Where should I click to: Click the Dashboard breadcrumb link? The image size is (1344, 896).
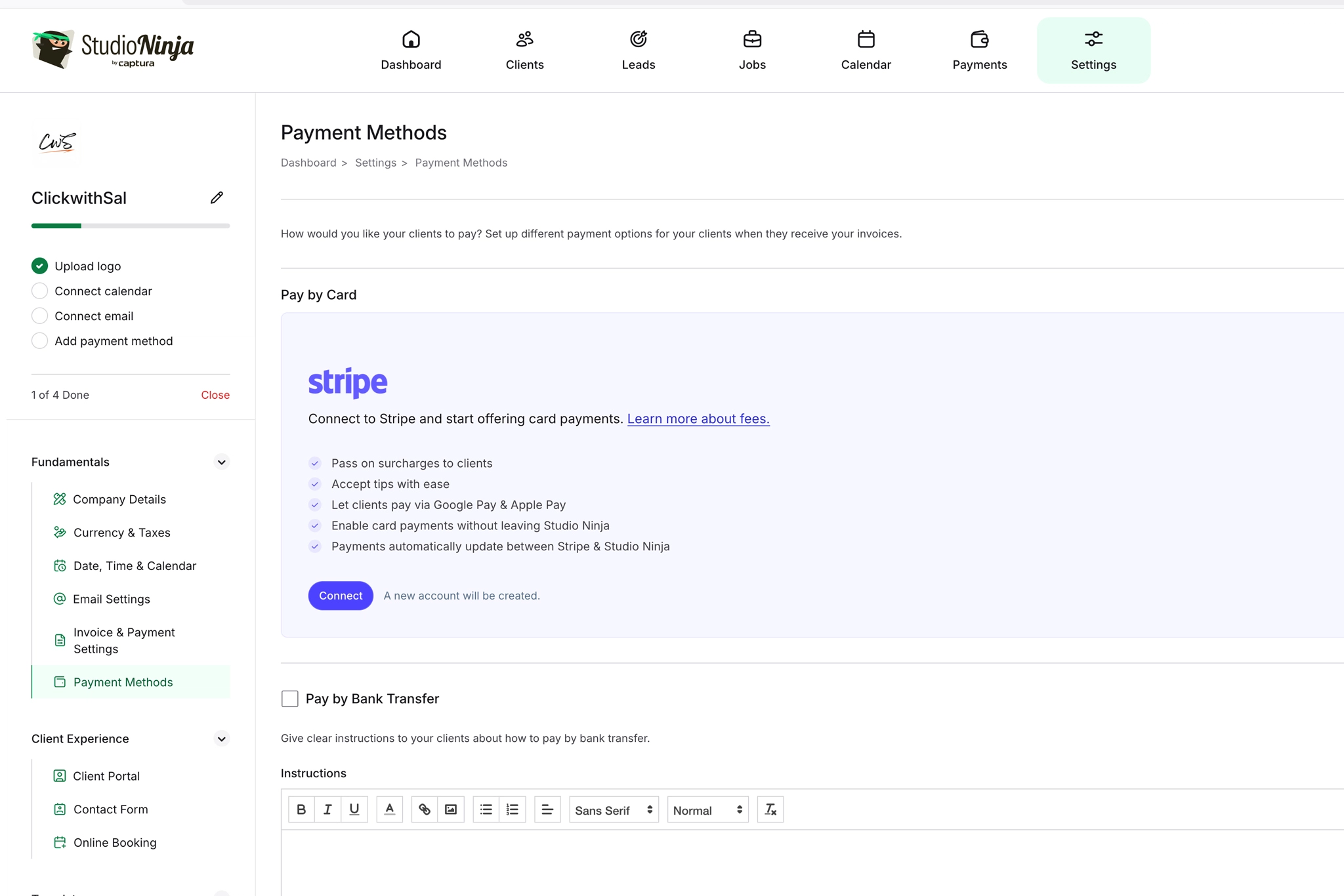click(x=308, y=163)
